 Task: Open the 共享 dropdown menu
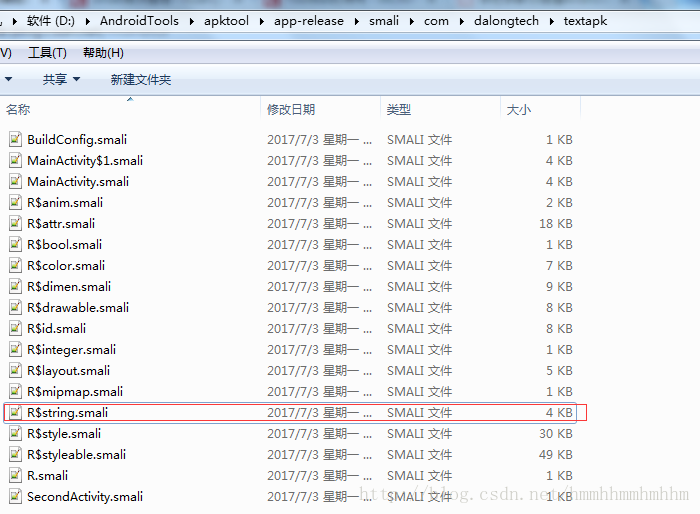pos(61,79)
